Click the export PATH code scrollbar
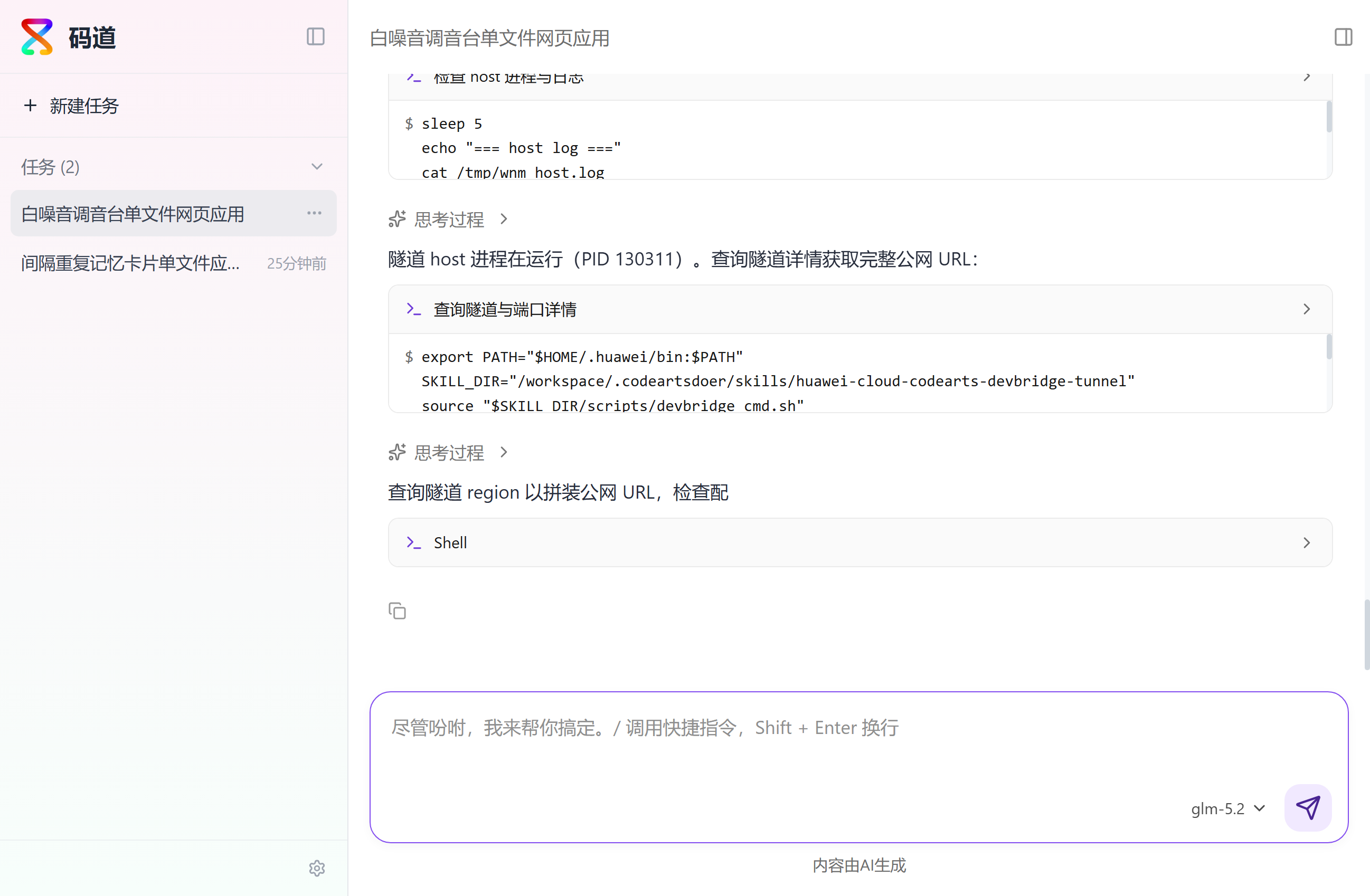The width and height of the screenshot is (1370, 896). pyautogui.click(x=1328, y=347)
